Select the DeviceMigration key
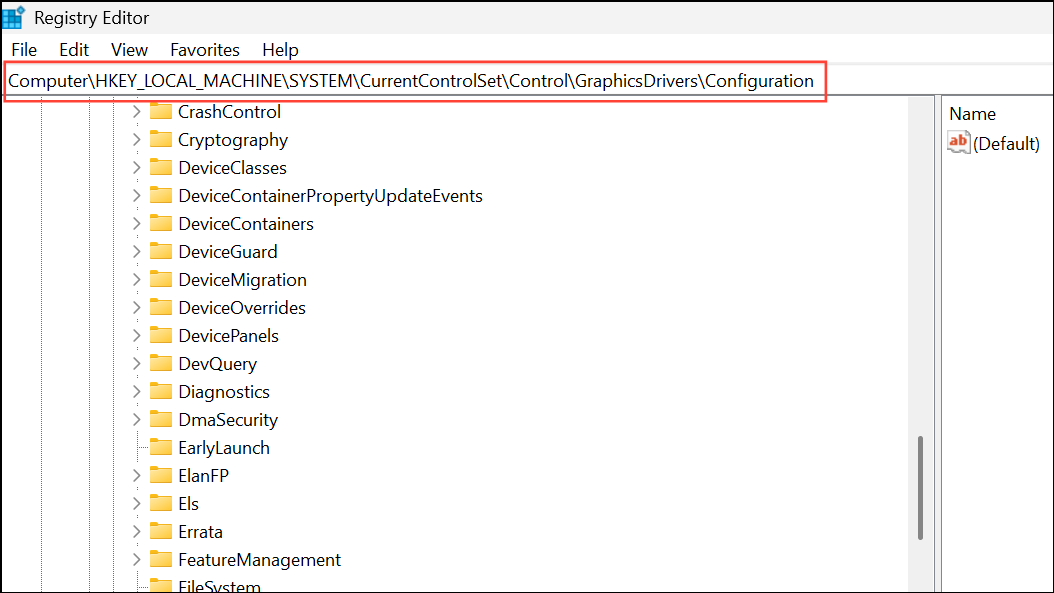The height and width of the screenshot is (593, 1054). (242, 279)
